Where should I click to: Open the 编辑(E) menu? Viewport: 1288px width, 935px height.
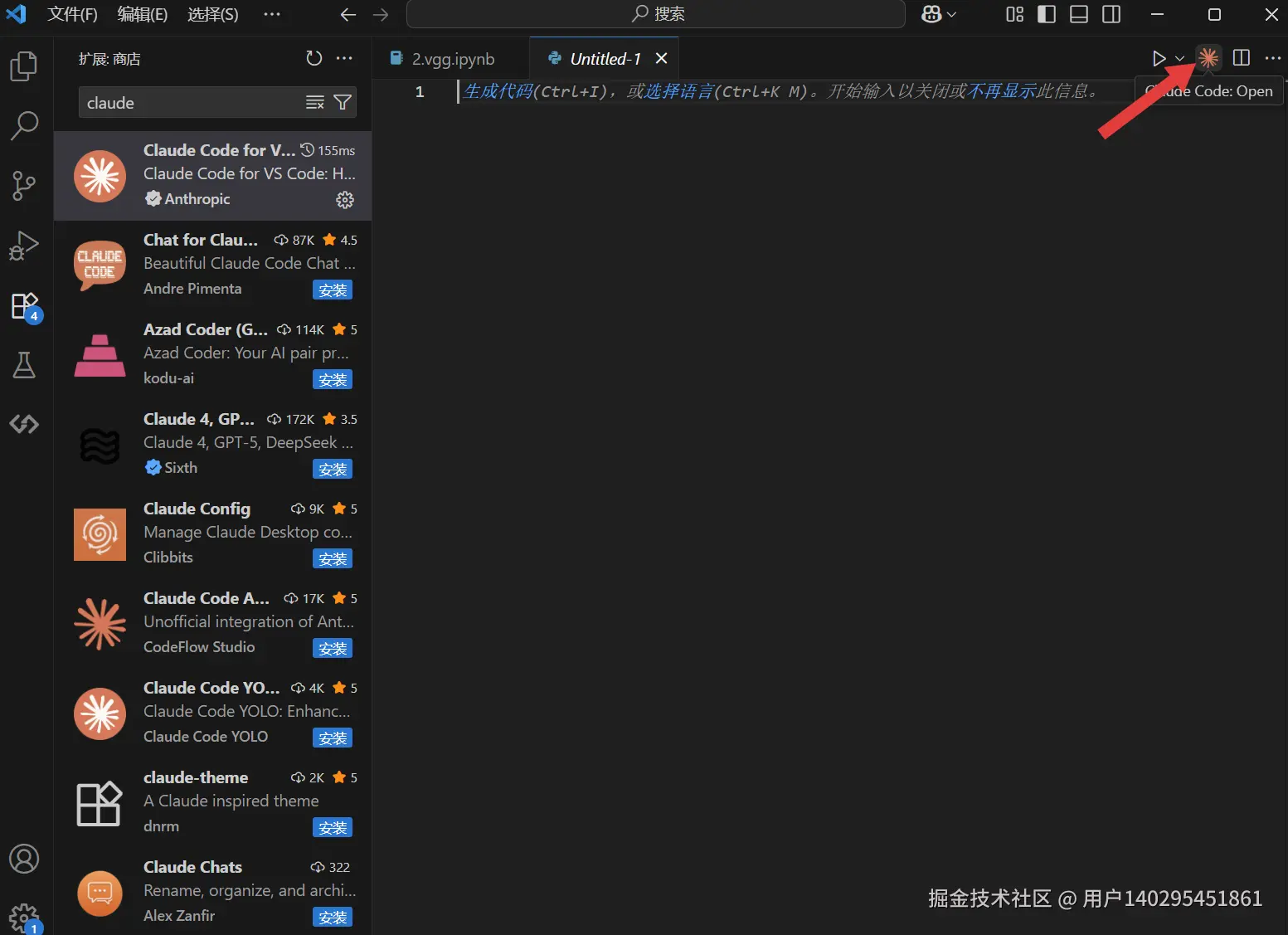(x=143, y=14)
